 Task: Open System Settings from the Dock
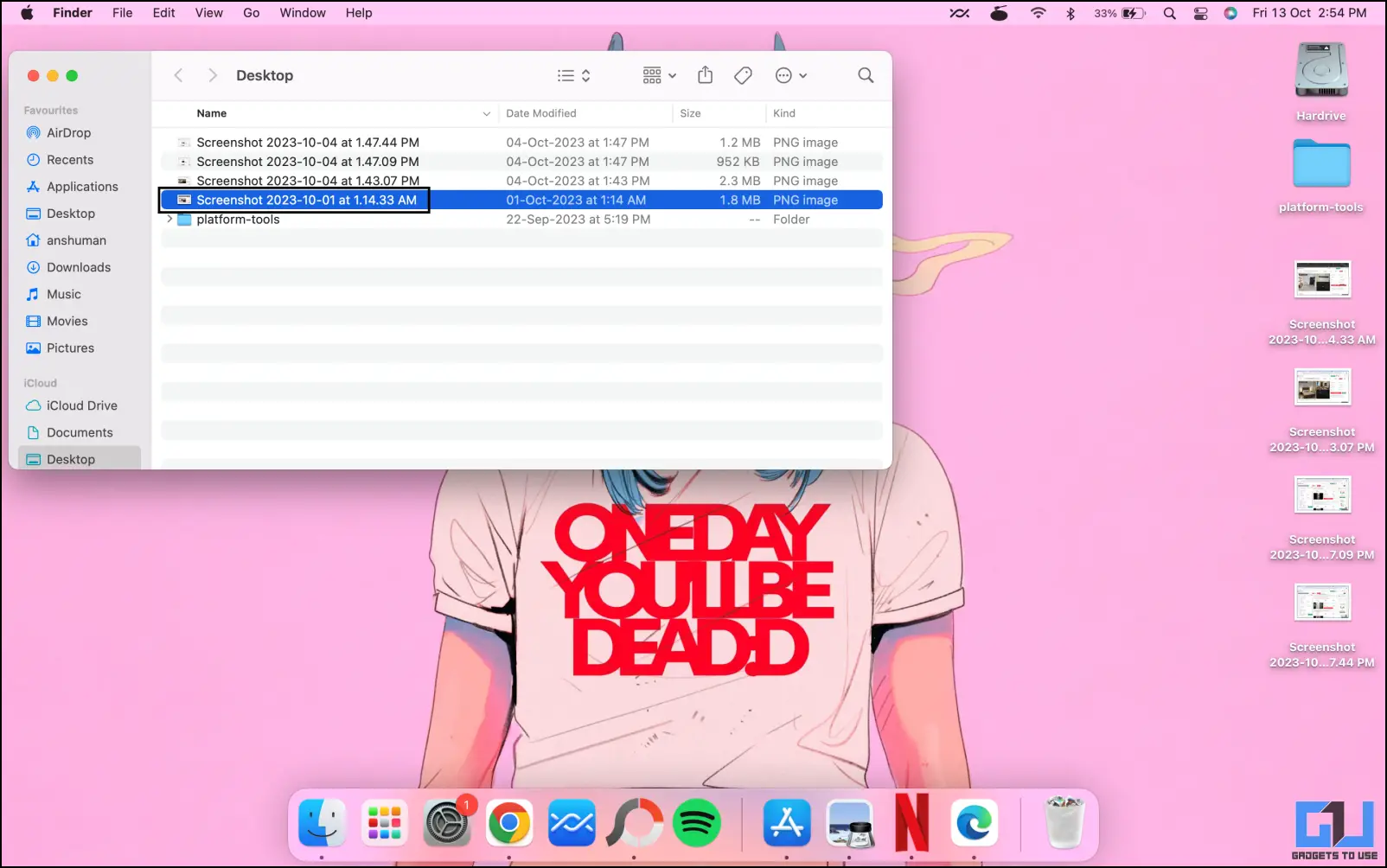[447, 822]
